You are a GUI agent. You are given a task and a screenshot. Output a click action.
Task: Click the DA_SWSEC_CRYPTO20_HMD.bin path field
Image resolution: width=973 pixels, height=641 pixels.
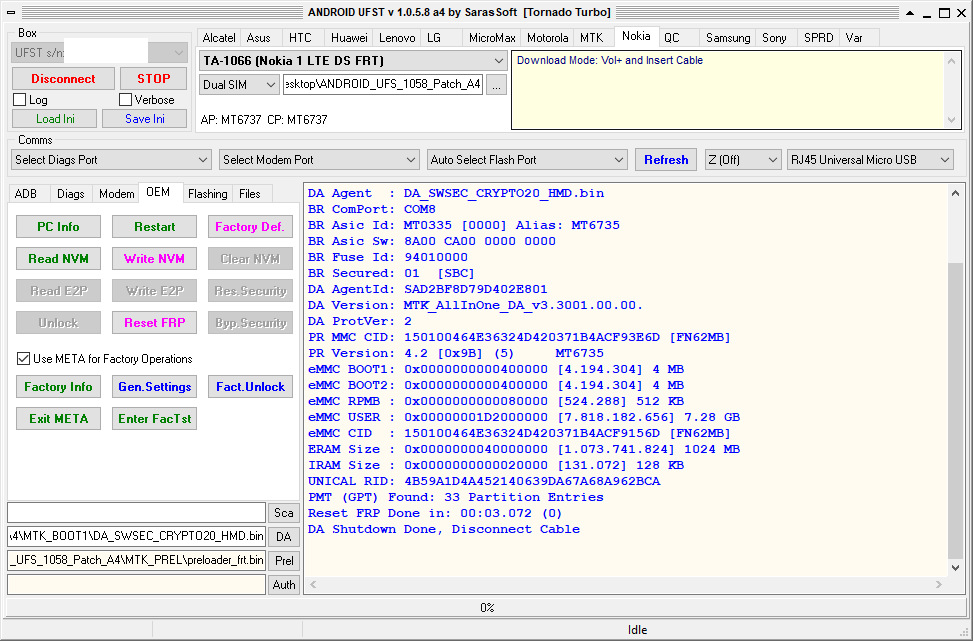137,536
